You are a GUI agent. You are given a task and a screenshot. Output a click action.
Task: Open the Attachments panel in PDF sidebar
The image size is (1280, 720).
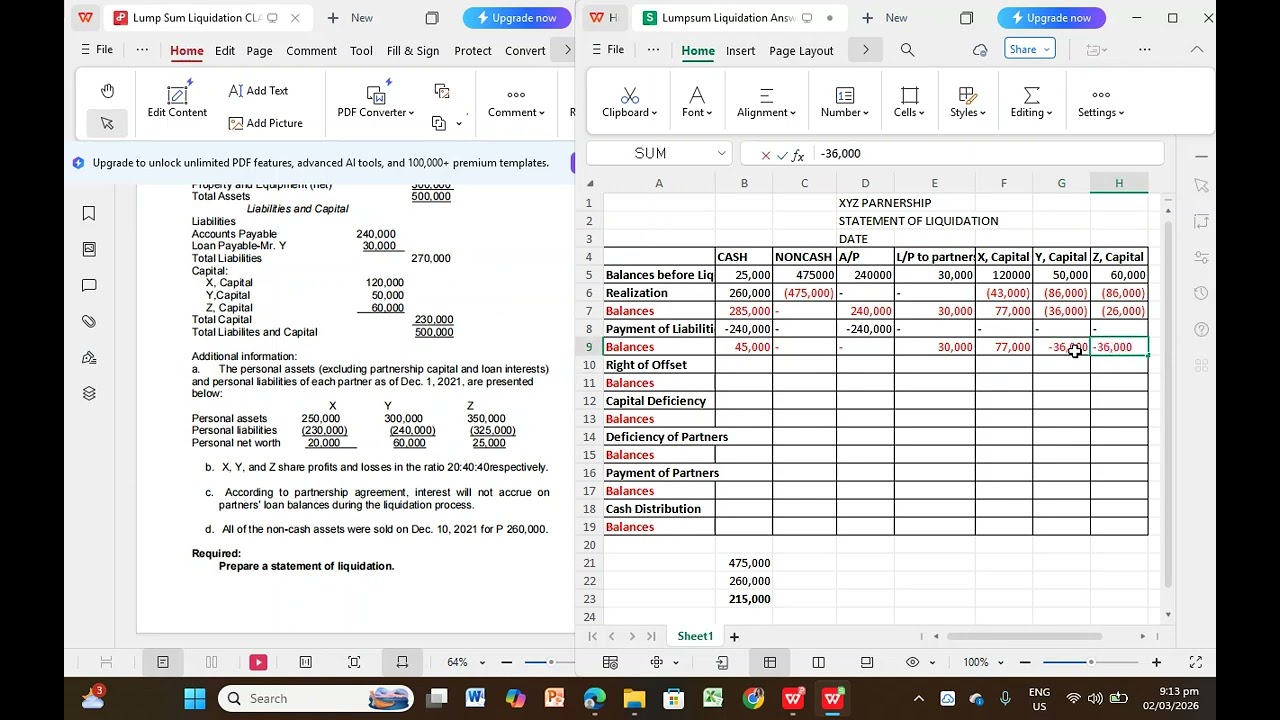tap(89, 321)
